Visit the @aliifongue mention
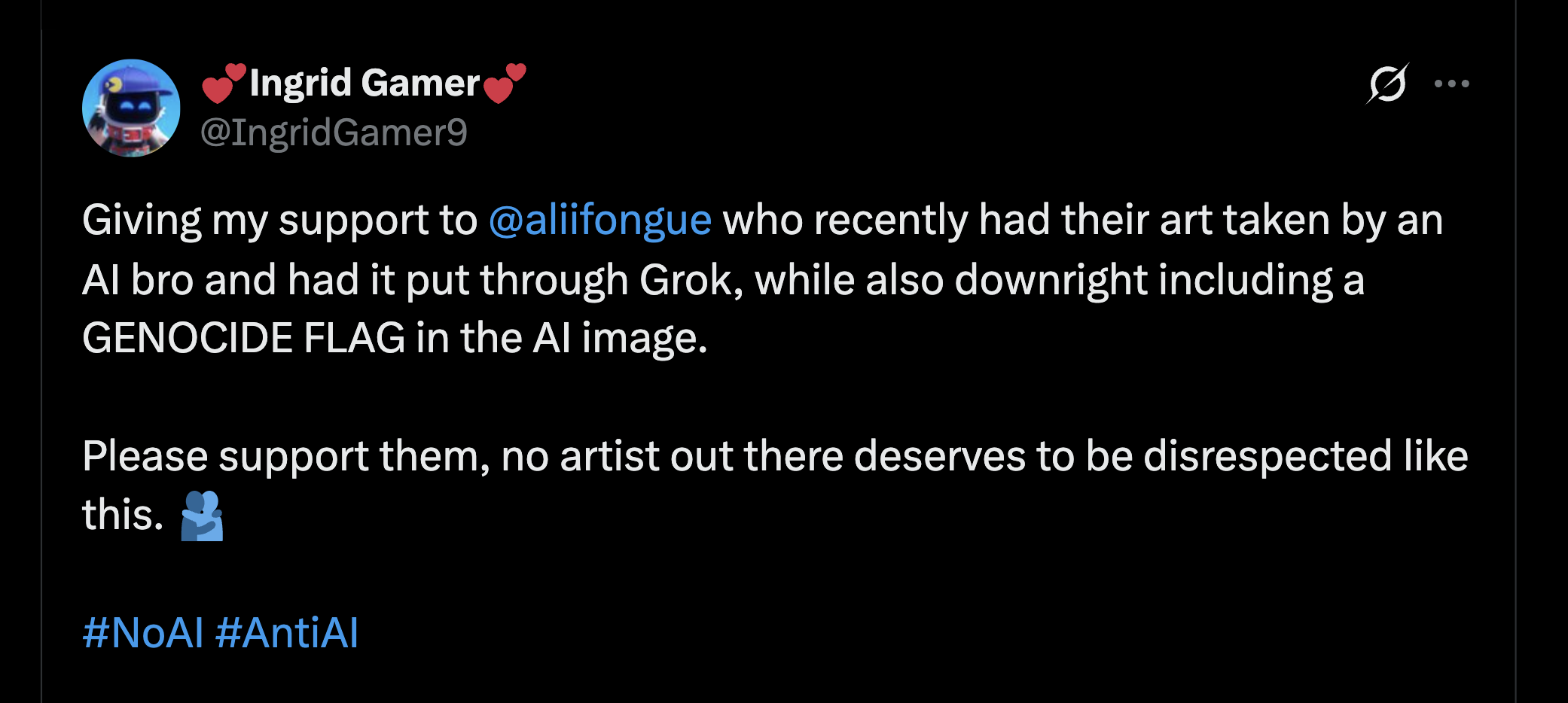Image resolution: width=1568 pixels, height=703 pixels. 599,220
